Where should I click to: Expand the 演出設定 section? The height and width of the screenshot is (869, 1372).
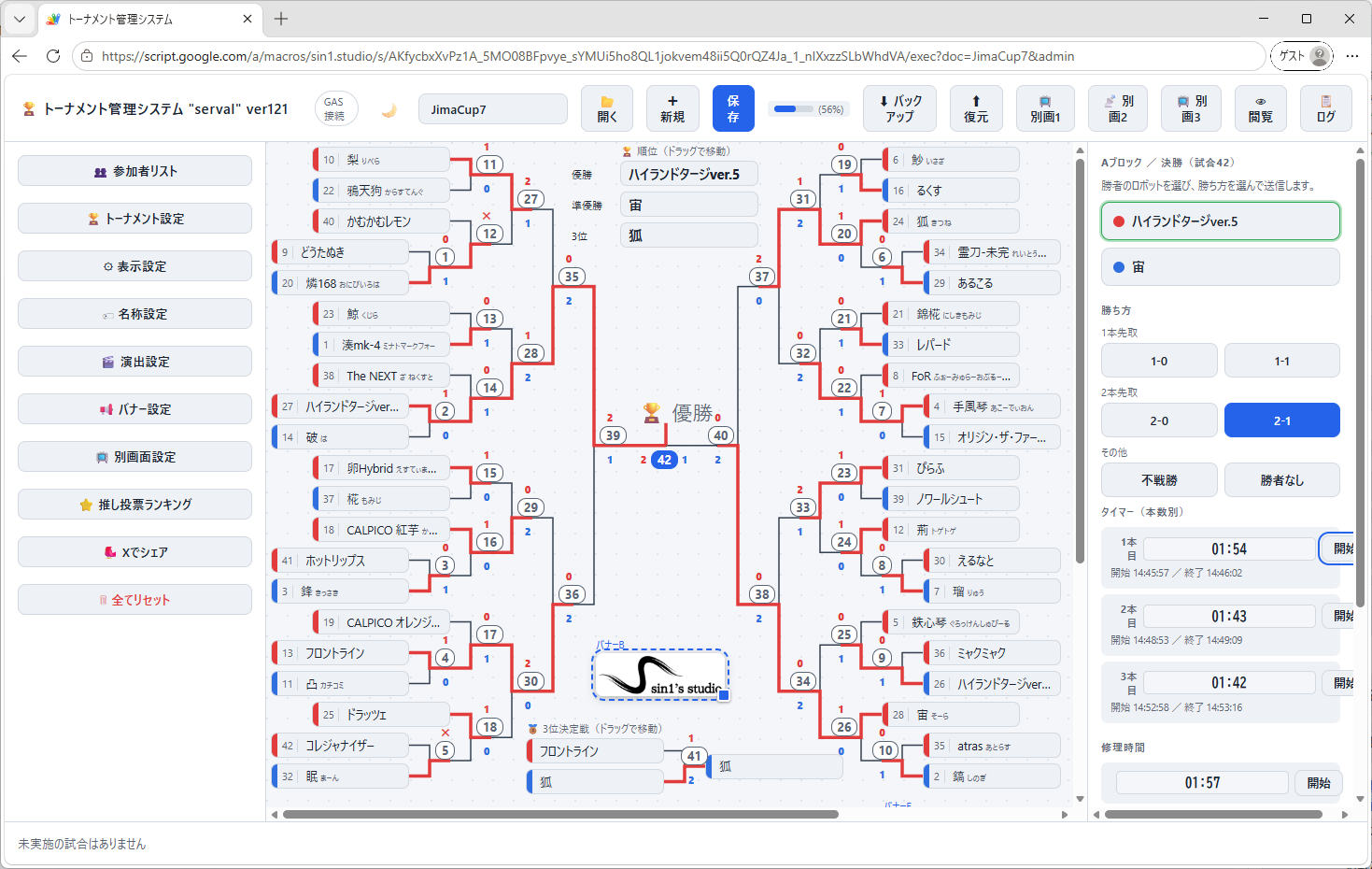click(134, 362)
